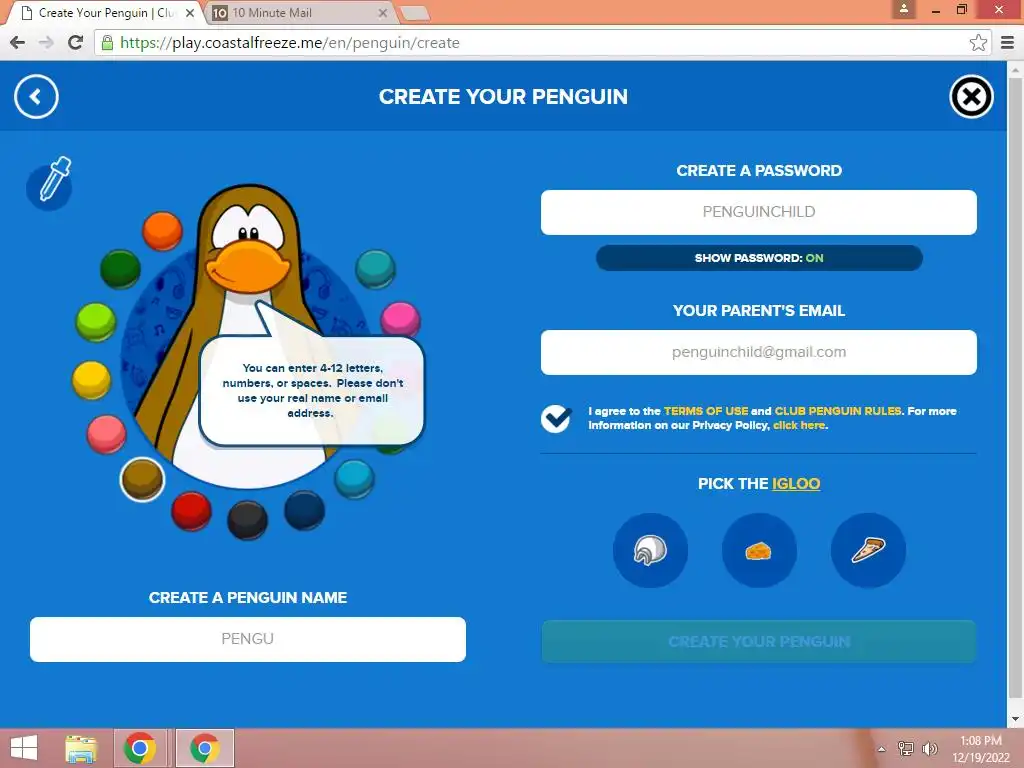The height and width of the screenshot is (768, 1024).
Task: Click the Chrome user profile button
Action: (904, 9)
